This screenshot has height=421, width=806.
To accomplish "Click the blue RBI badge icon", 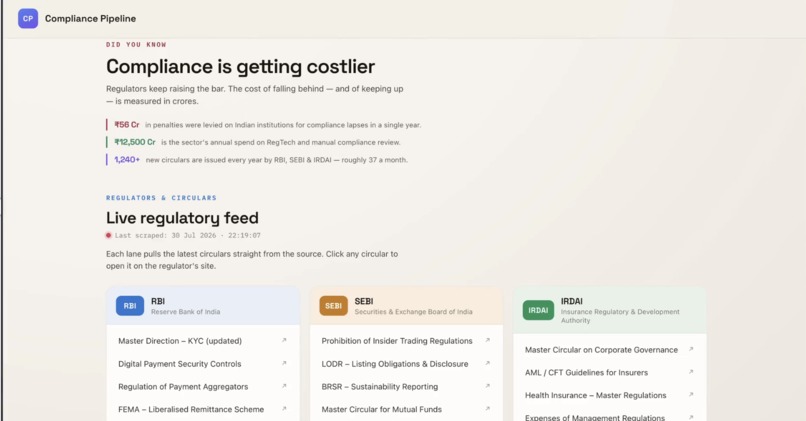I will [x=130, y=306].
